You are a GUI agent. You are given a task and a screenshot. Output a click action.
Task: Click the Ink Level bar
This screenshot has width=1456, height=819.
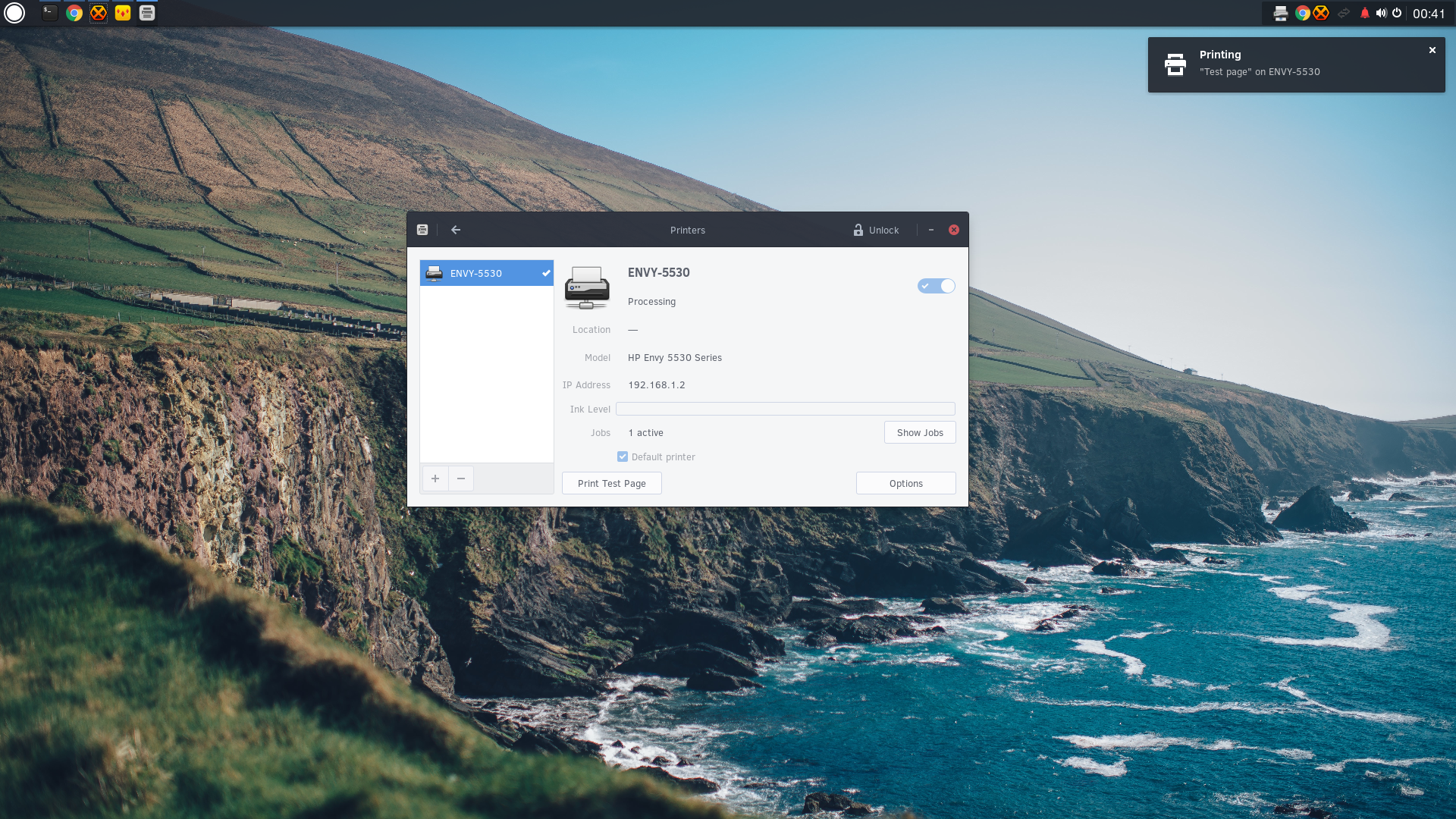click(x=785, y=409)
